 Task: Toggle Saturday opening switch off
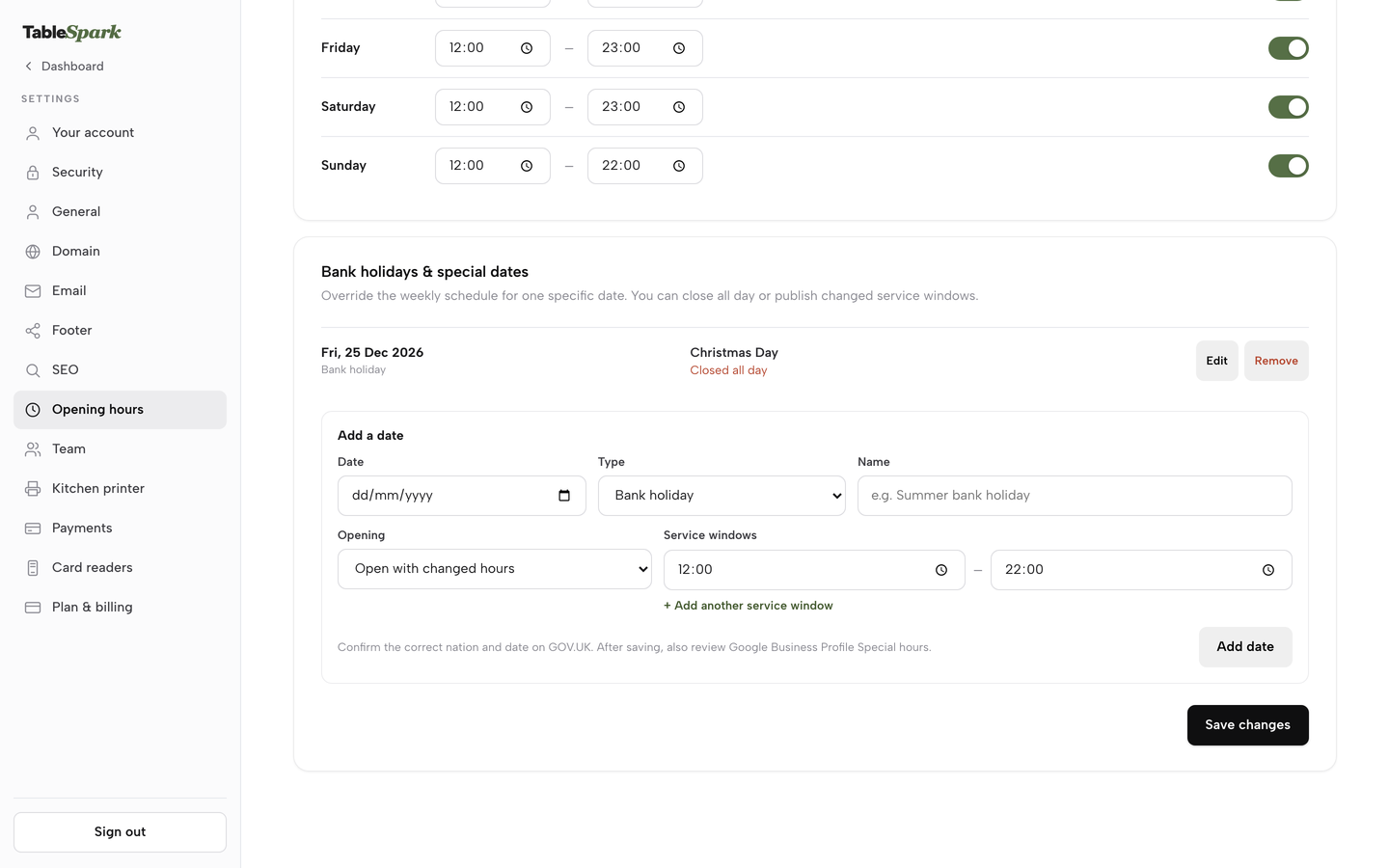pyautogui.click(x=1289, y=107)
